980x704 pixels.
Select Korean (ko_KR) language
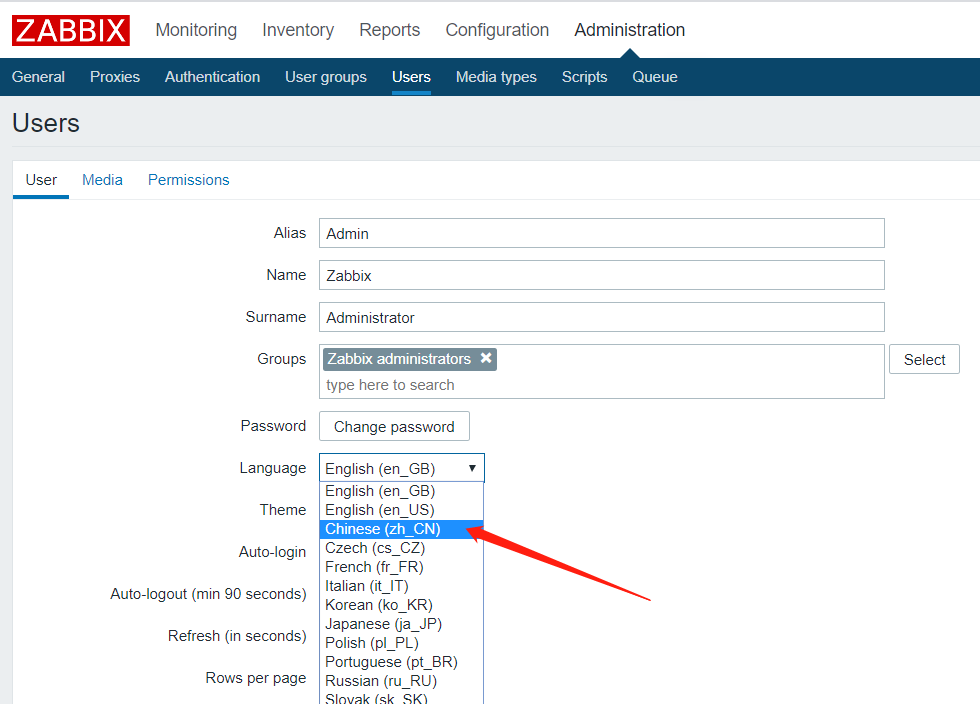click(x=401, y=605)
